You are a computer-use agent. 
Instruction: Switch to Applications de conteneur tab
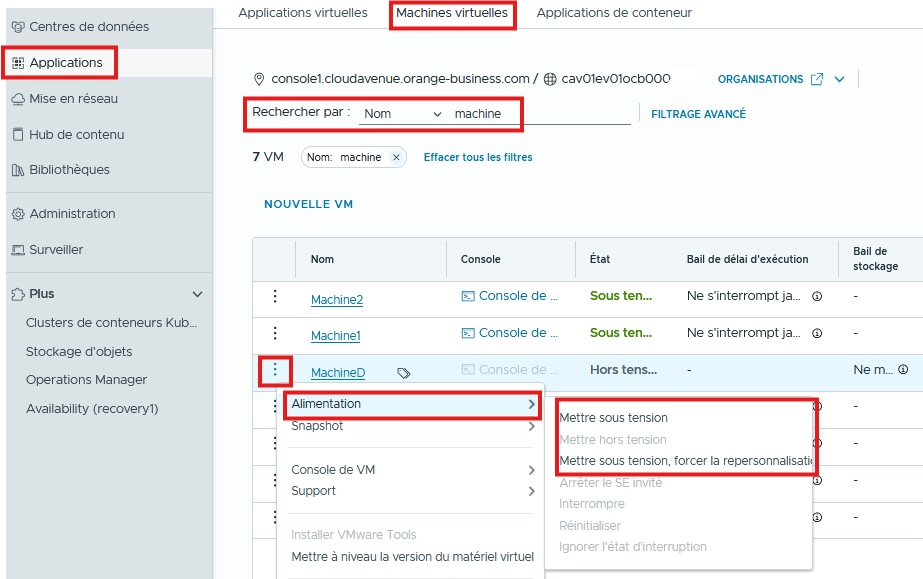click(x=614, y=13)
